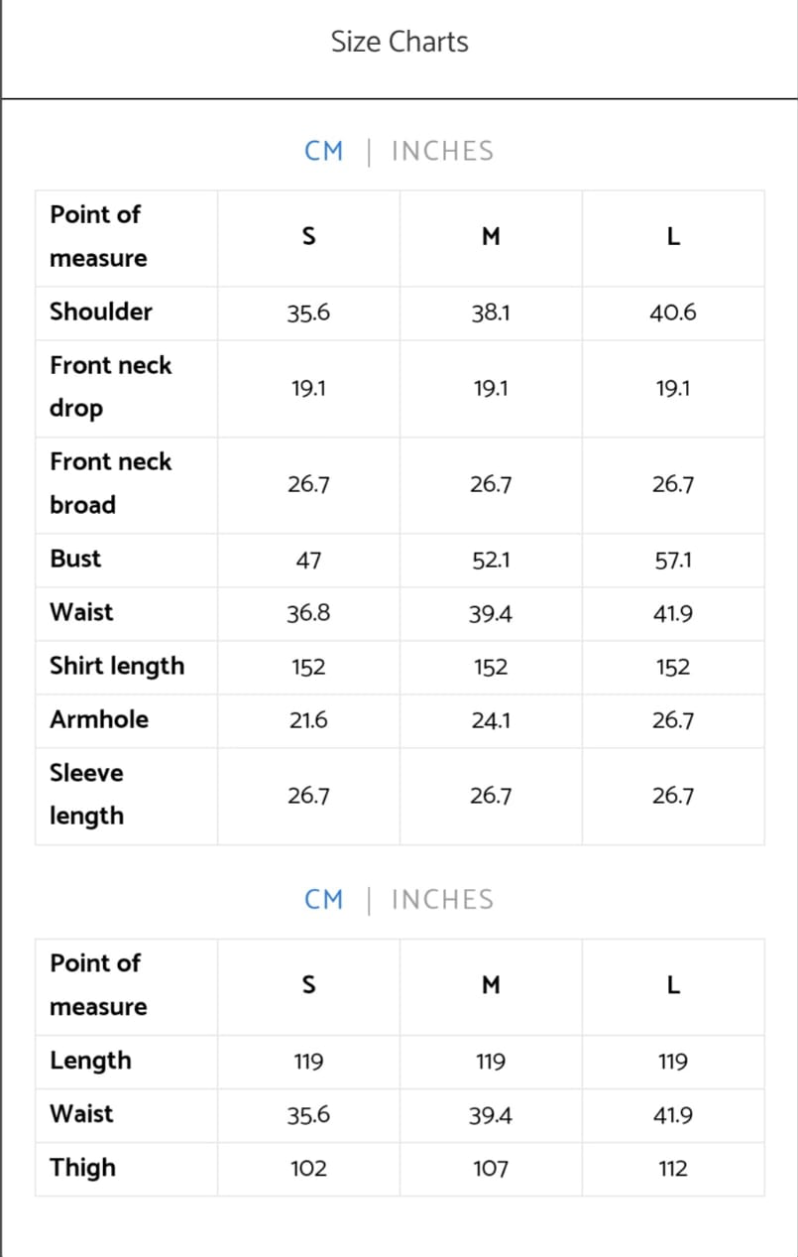This screenshot has width=798, height=1257.
Task: Switch the second size chart to INCHES
Action: (442, 900)
